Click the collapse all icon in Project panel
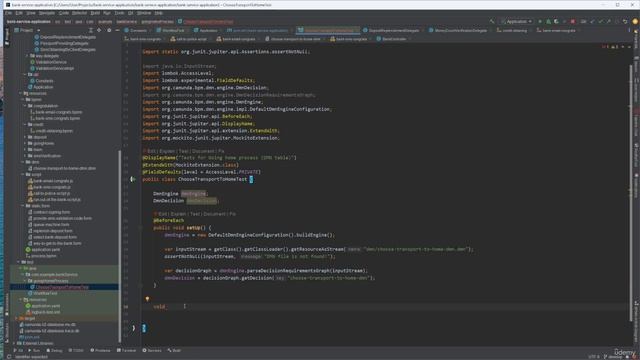 point(91,30)
